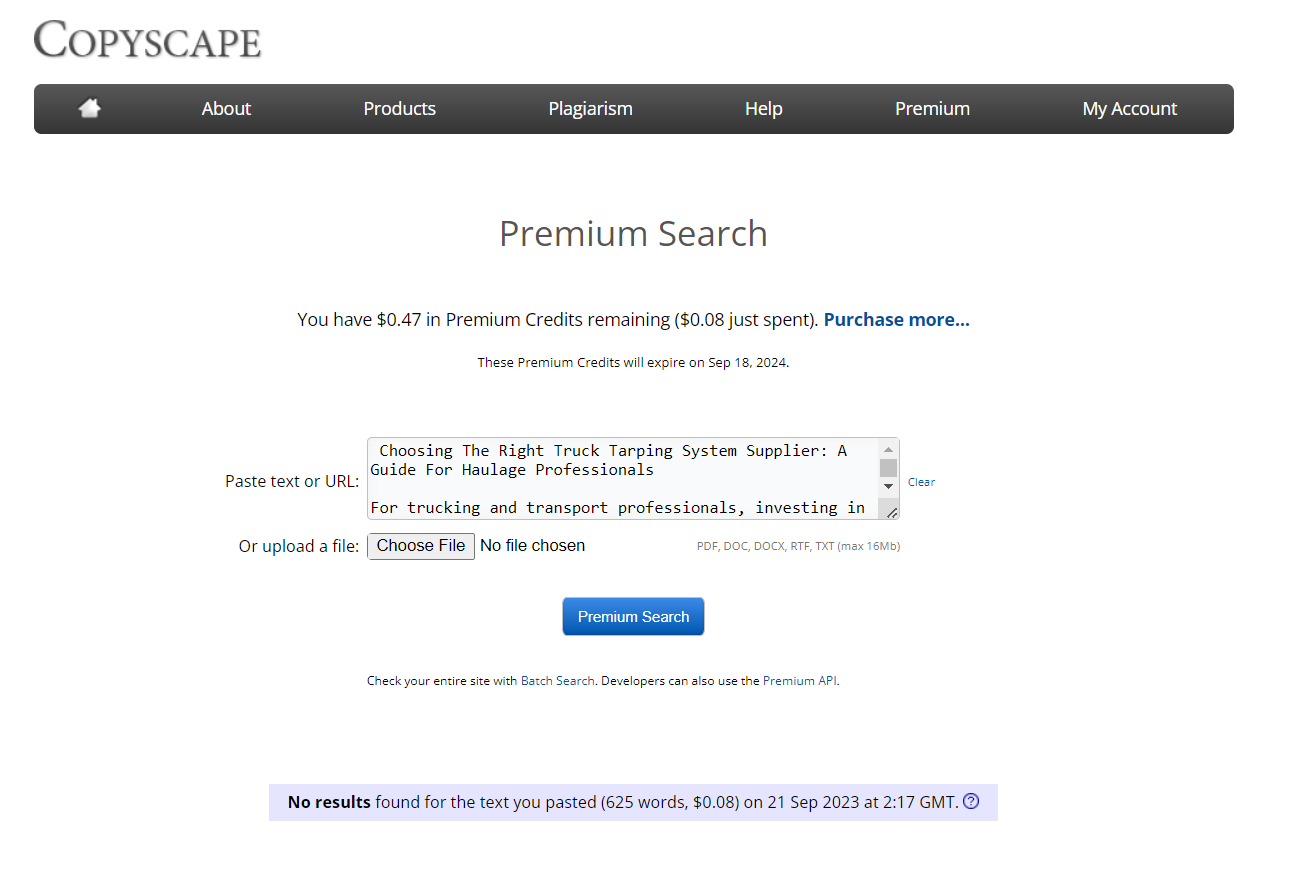Click the textarea resize grip corner

(890, 511)
